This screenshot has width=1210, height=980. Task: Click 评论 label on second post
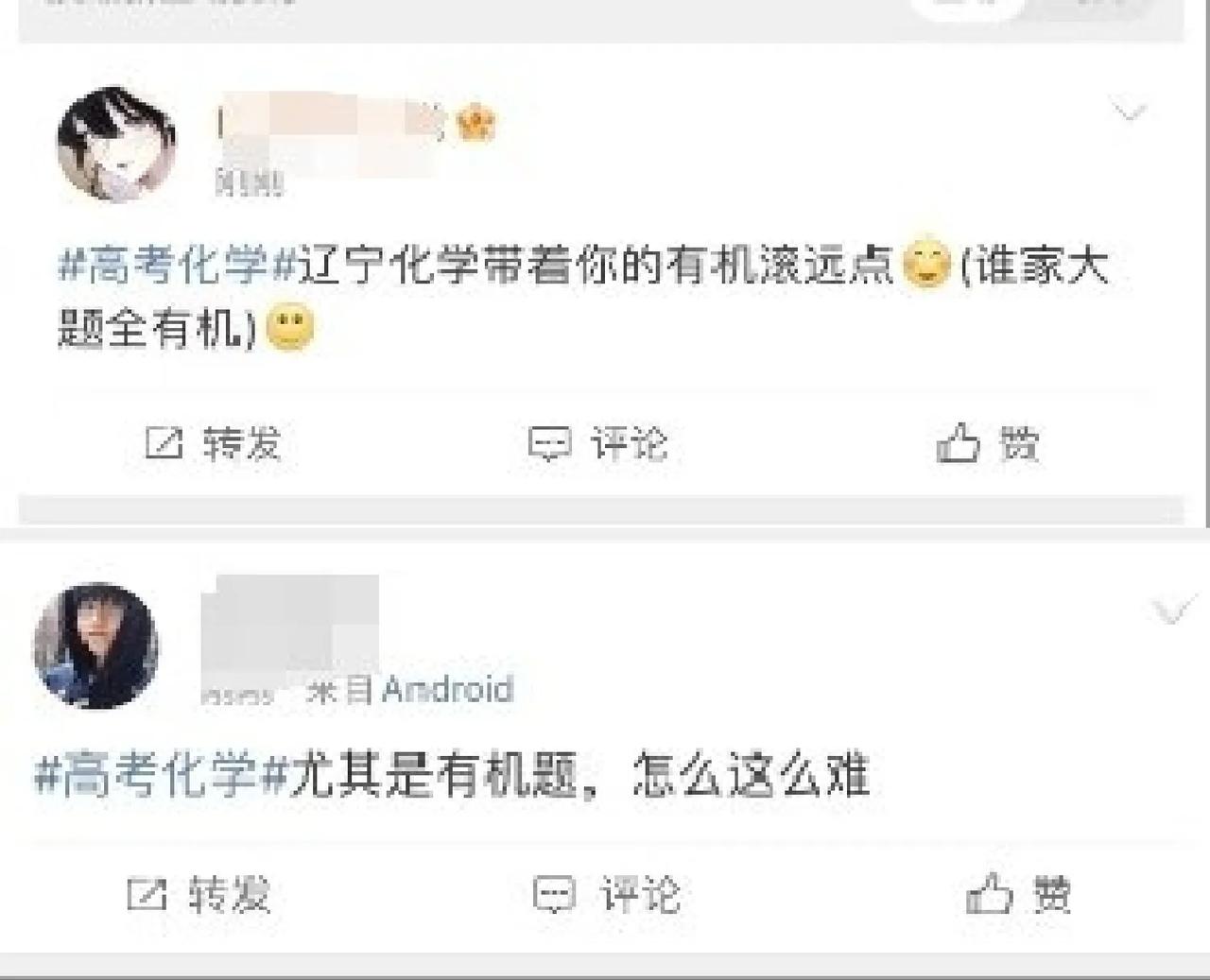click(640, 894)
